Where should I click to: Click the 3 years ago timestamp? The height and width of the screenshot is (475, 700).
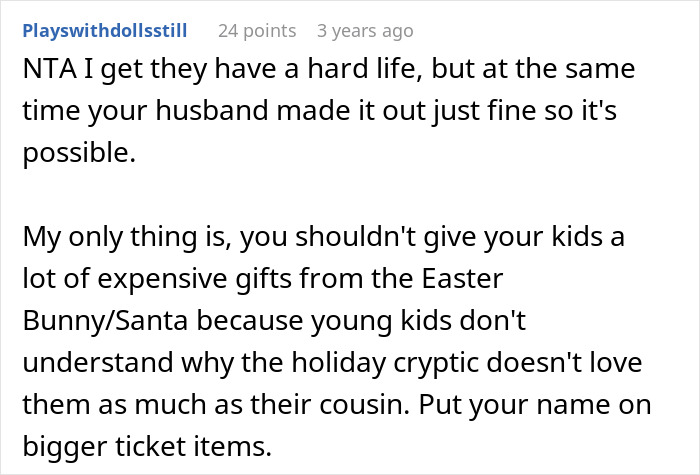click(x=365, y=32)
